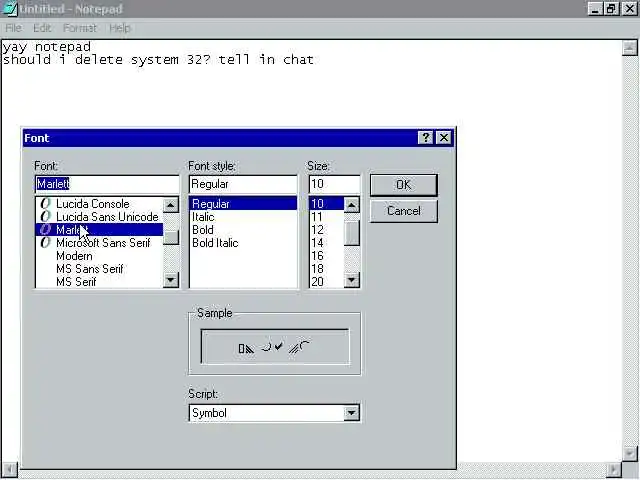
Task: Select Lucida Console in font list
Action: point(99,203)
